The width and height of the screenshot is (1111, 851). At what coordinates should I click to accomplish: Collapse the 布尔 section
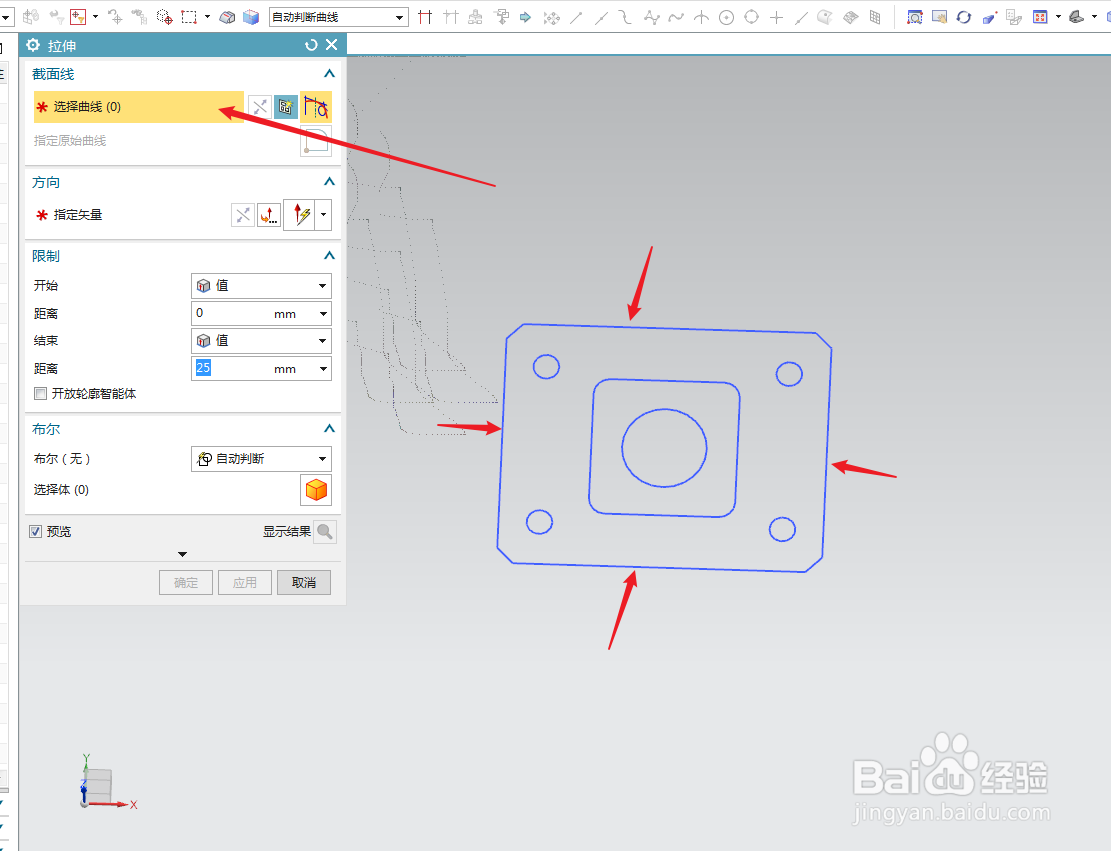click(329, 429)
